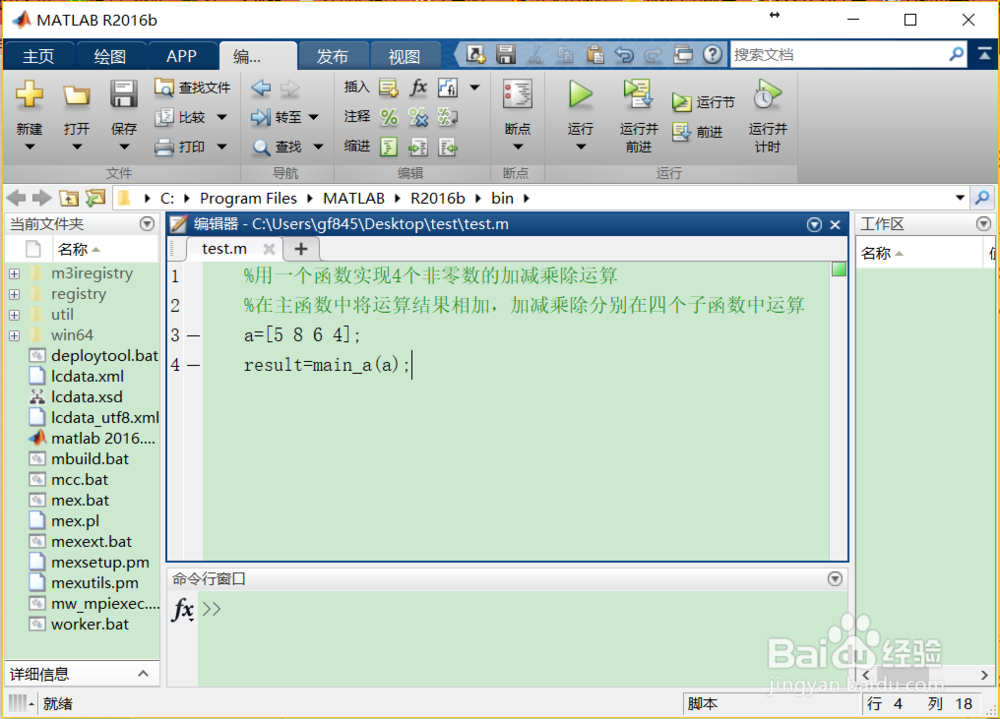Click the Undo icon in quick toolbar
1000x719 pixels.
(624, 55)
